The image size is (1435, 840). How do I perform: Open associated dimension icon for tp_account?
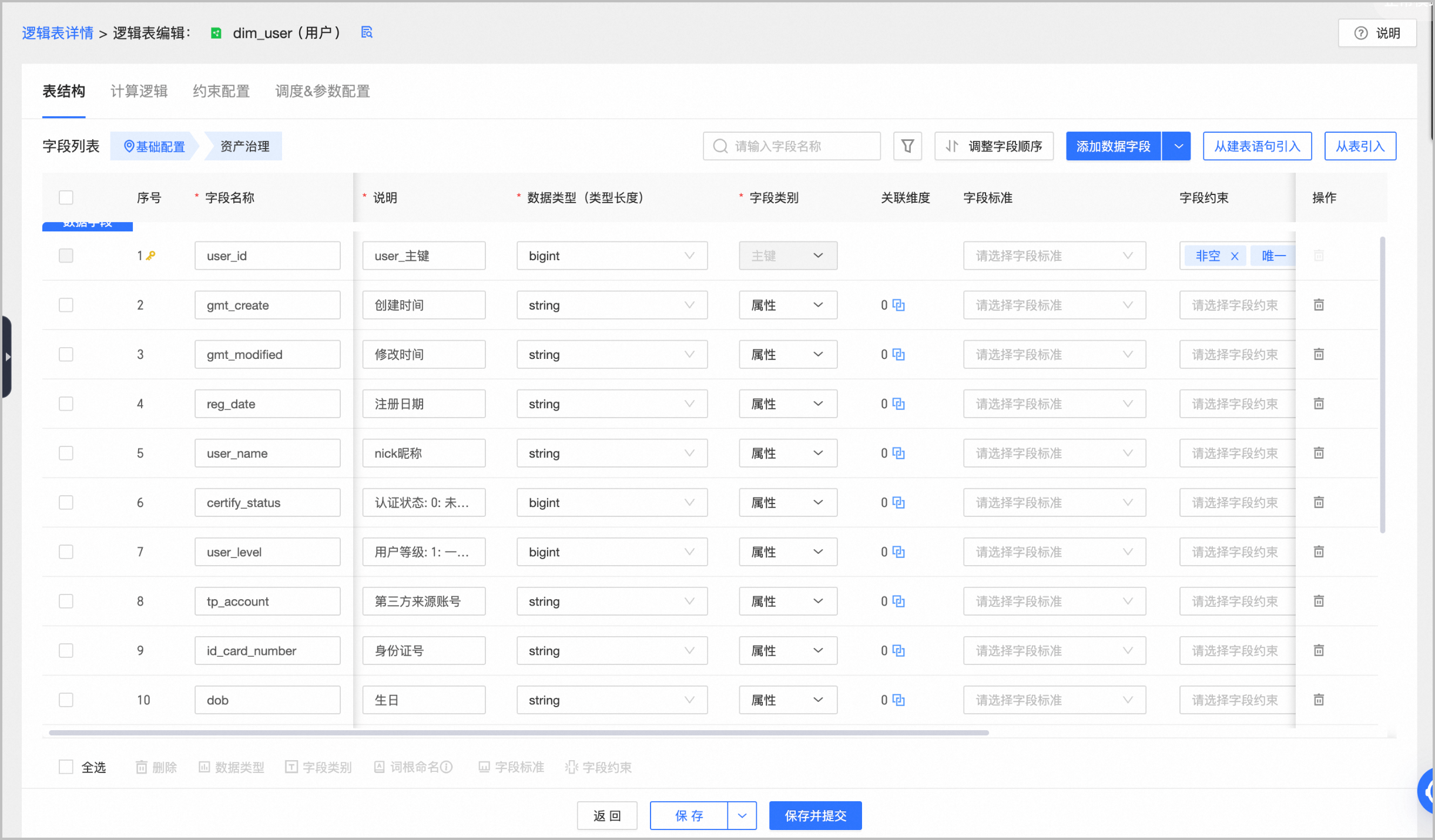[898, 601]
